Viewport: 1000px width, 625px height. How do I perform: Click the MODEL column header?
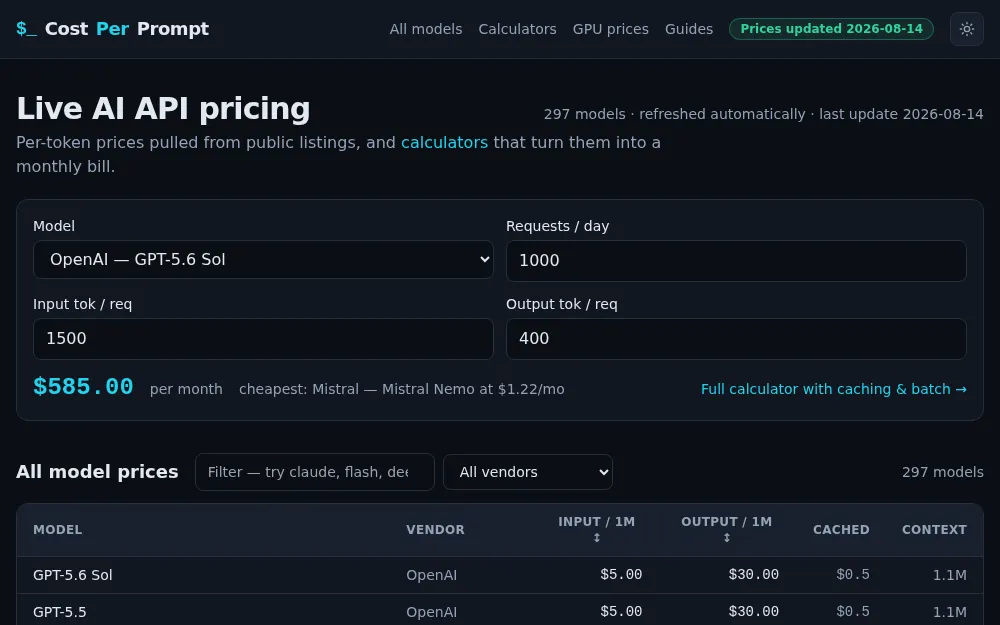pos(57,530)
